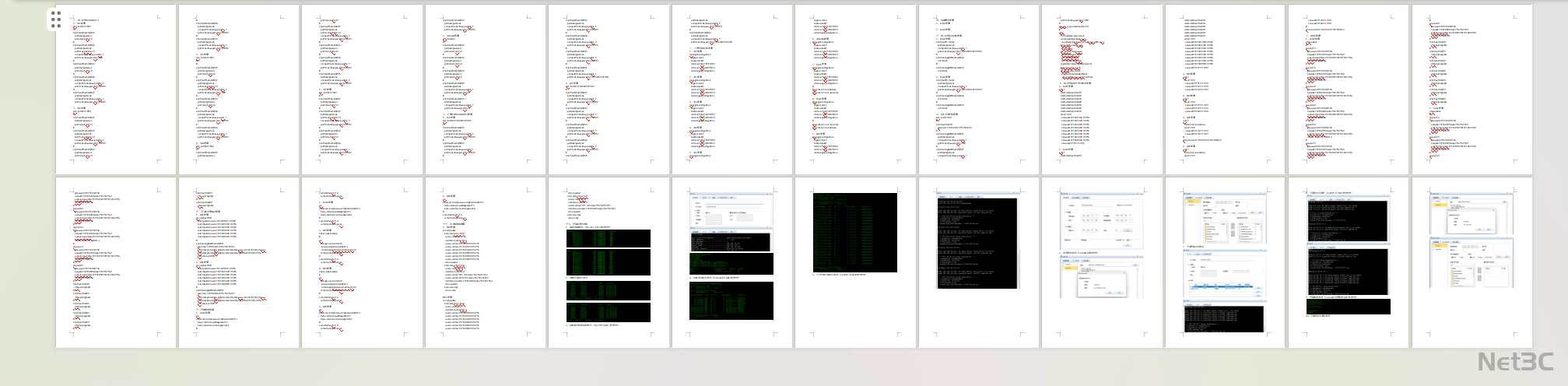Open the sixth page in the top row

[x=731, y=89]
